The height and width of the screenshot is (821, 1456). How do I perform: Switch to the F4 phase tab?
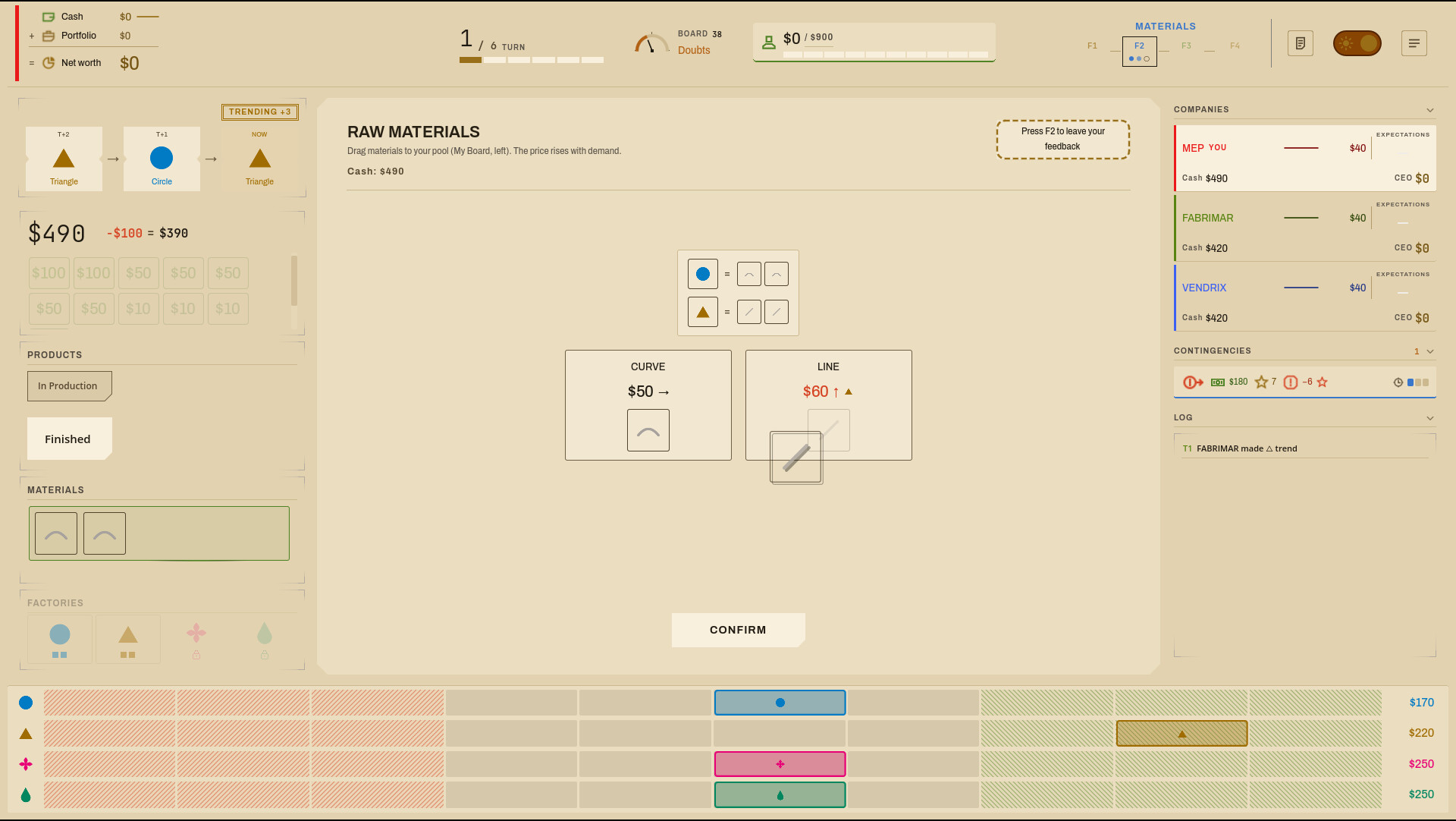[x=1235, y=46]
